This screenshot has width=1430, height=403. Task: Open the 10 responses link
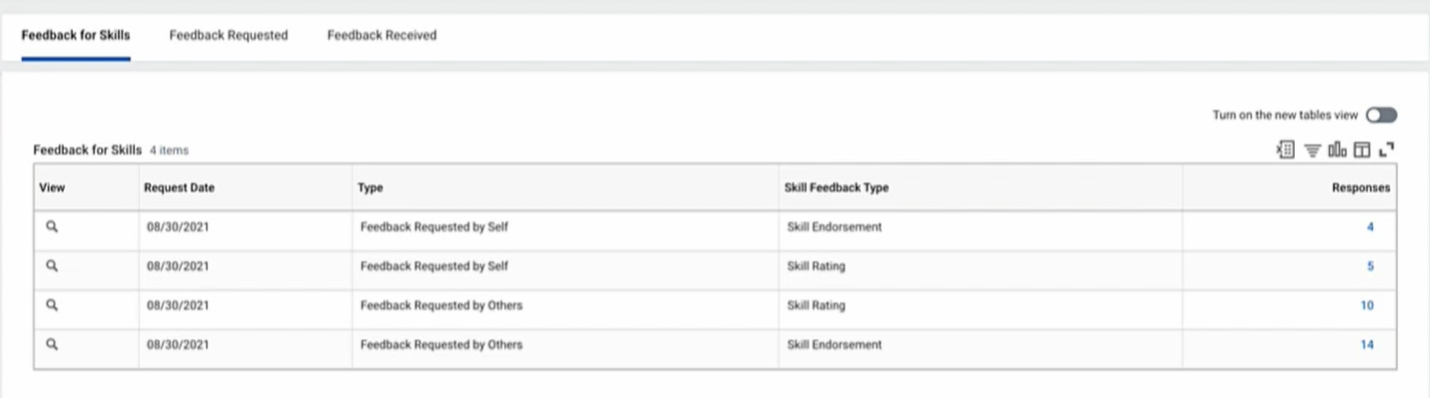[1367, 305]
